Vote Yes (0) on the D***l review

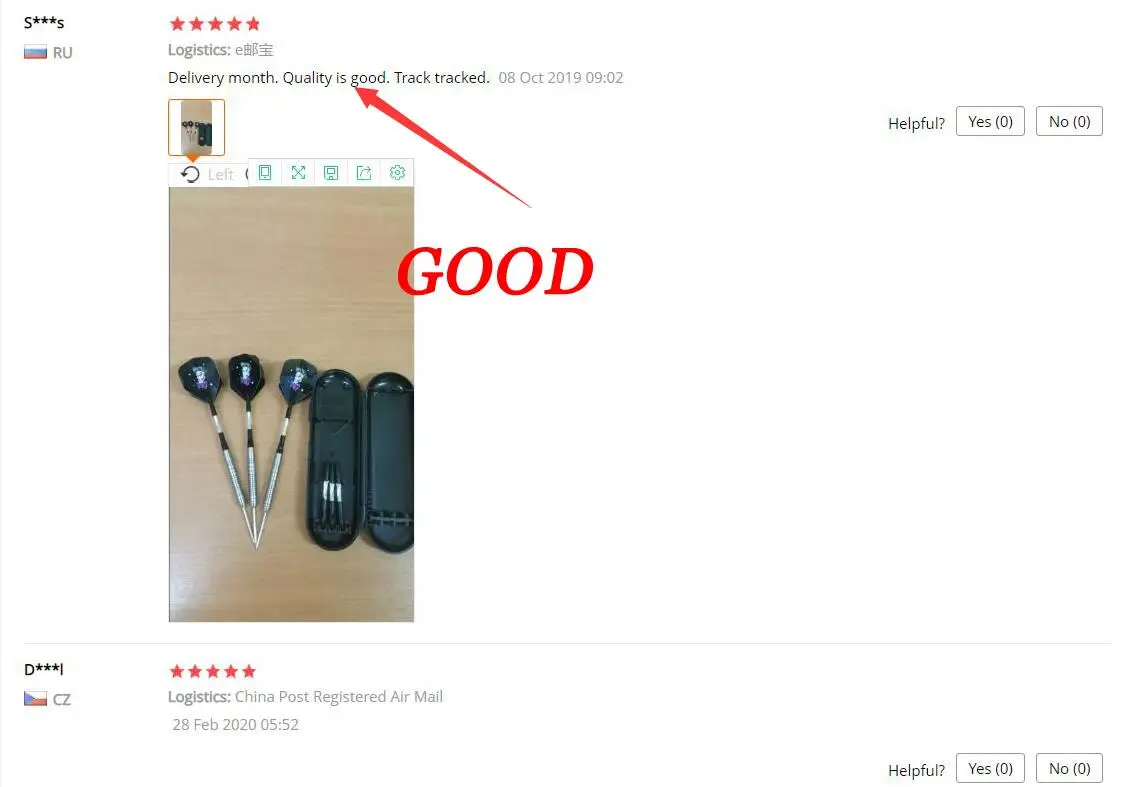(990, 768)
